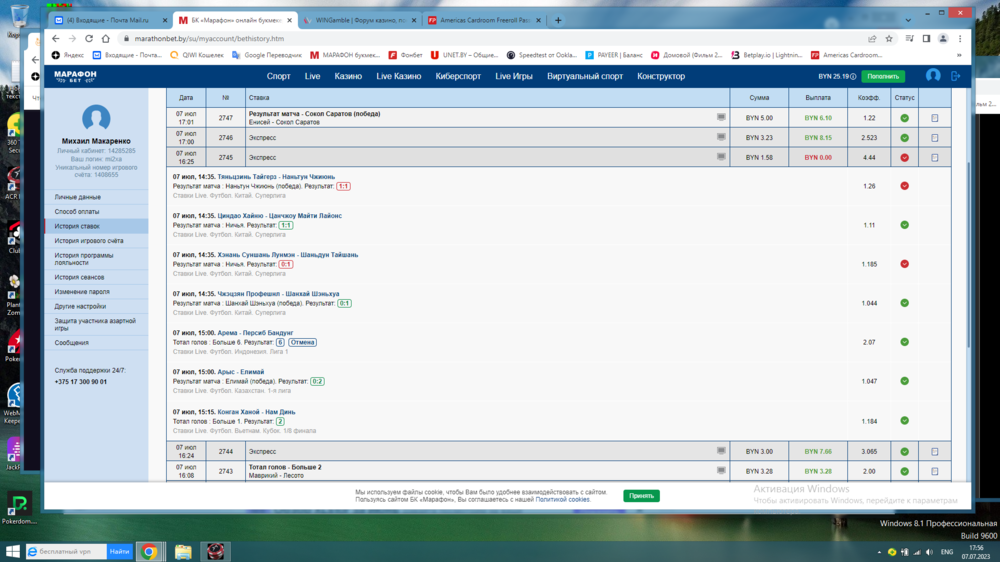1000x562 pixels.
Task: Open receipt icon for bet 2747
Action: [934, 118]
